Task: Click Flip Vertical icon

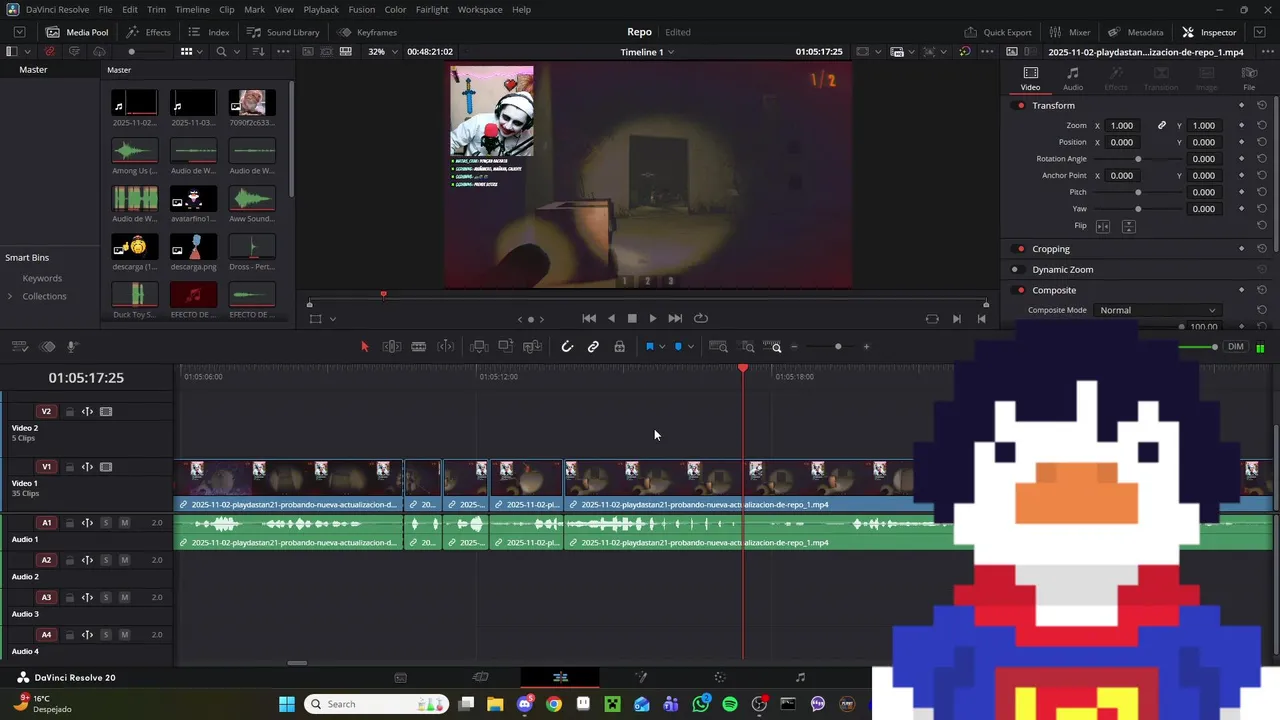Action: click(1128, 226)
